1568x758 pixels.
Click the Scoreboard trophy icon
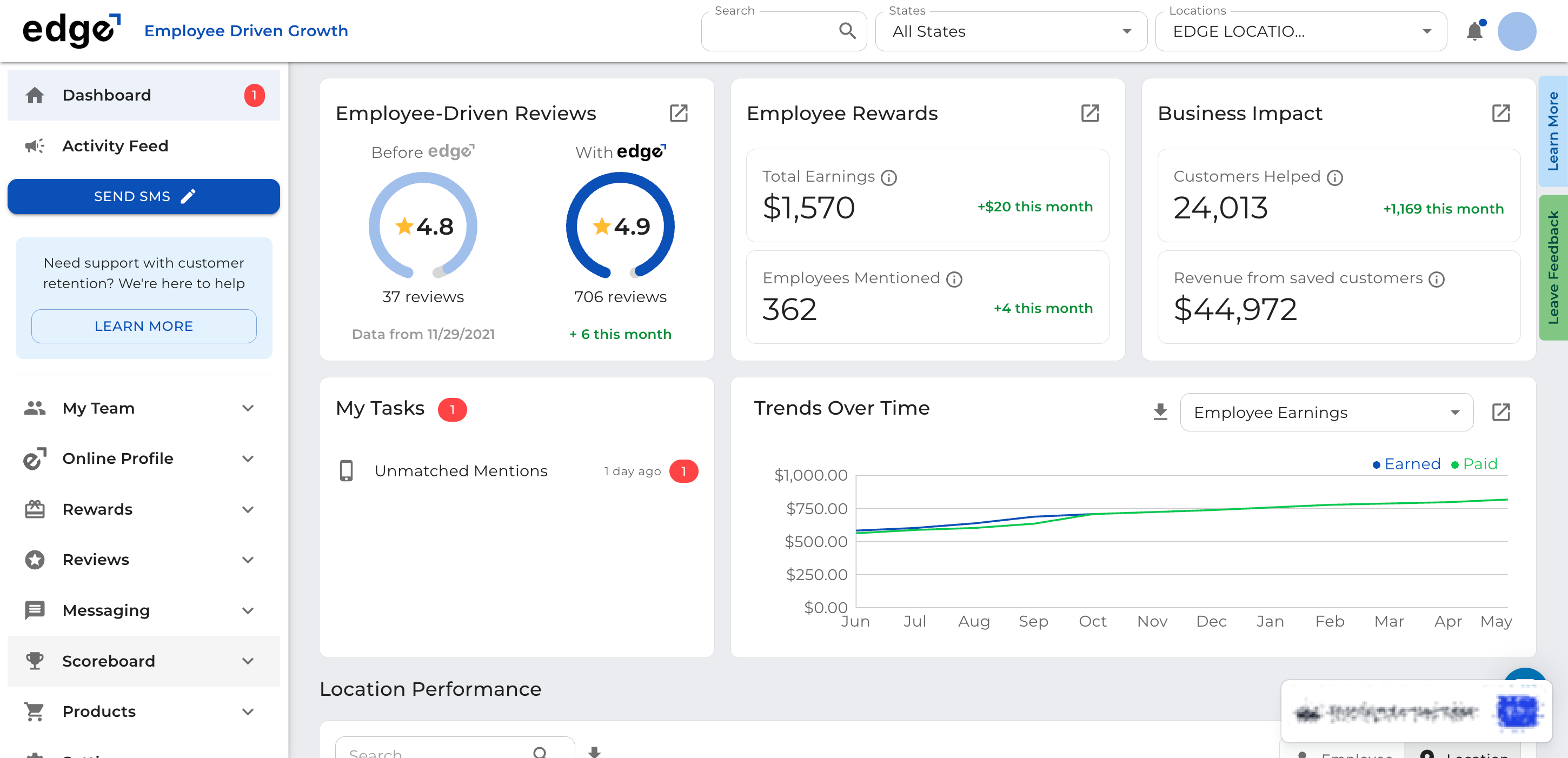click(x=35, y=661)
